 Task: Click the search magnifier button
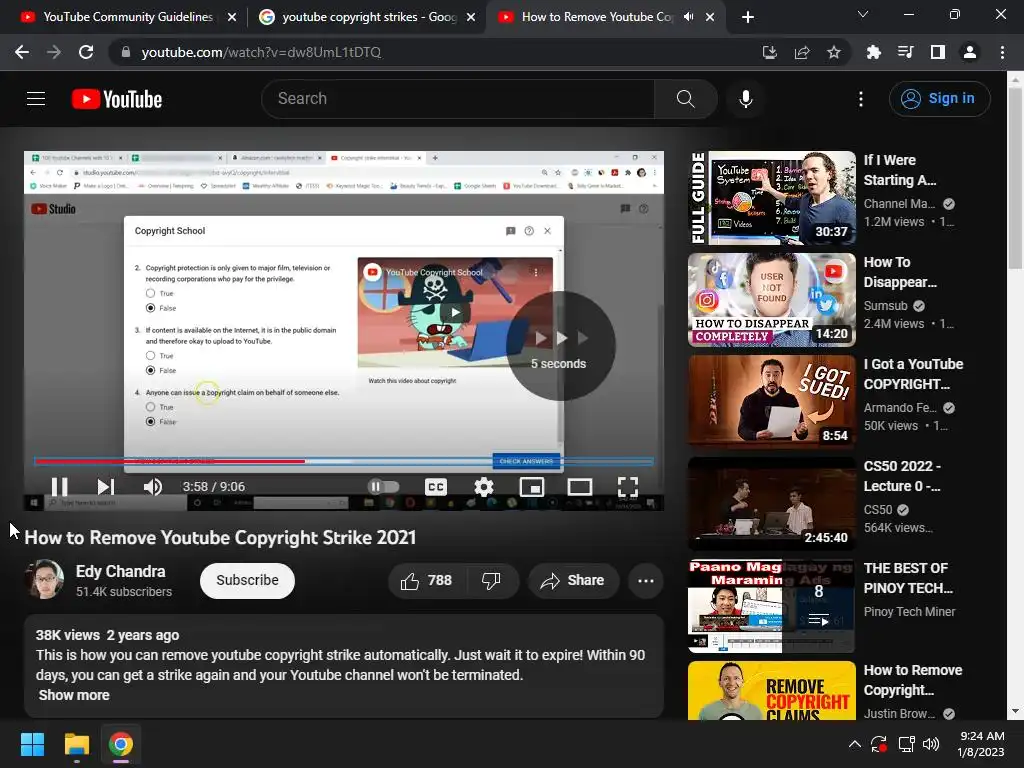pos(685,99)
